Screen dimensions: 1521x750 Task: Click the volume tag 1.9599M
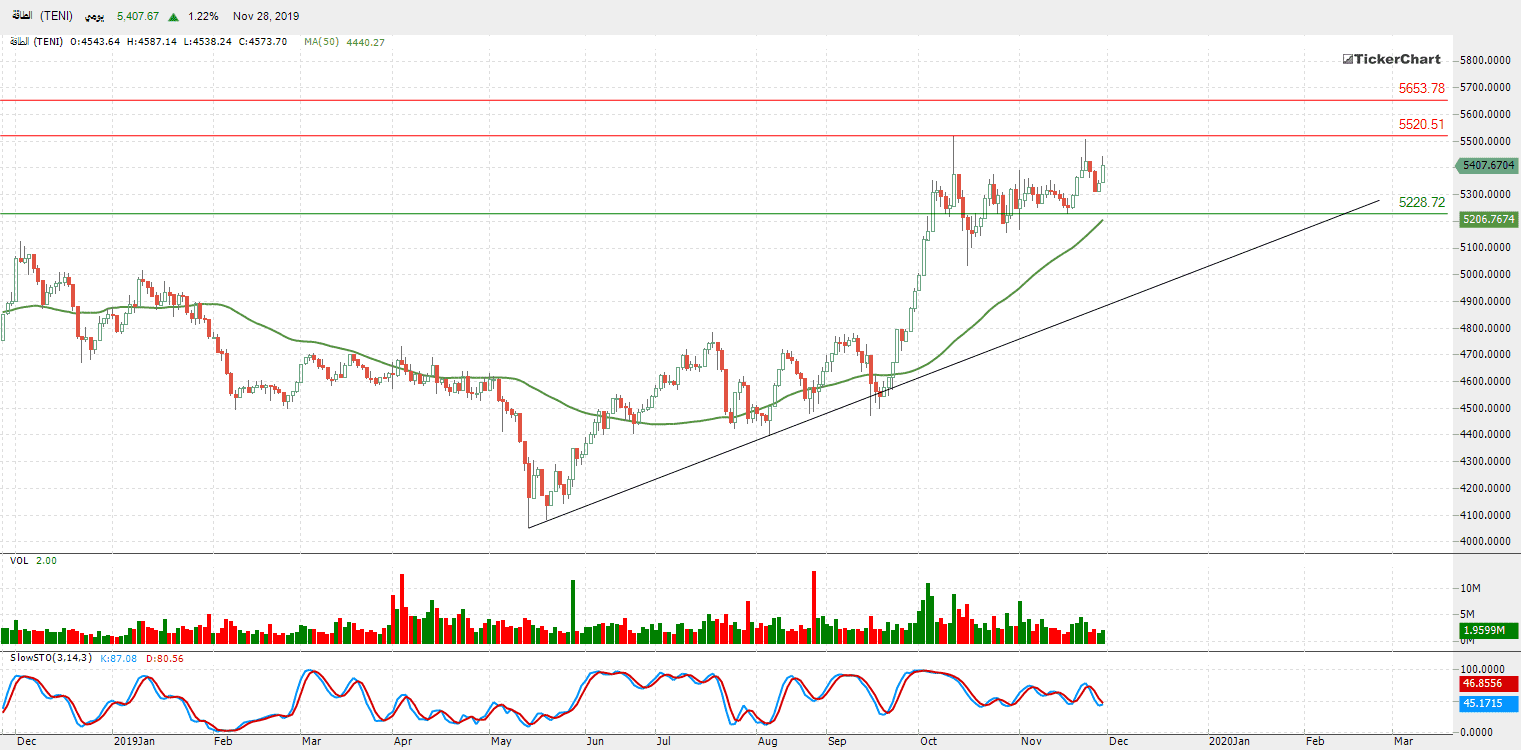1487,630
